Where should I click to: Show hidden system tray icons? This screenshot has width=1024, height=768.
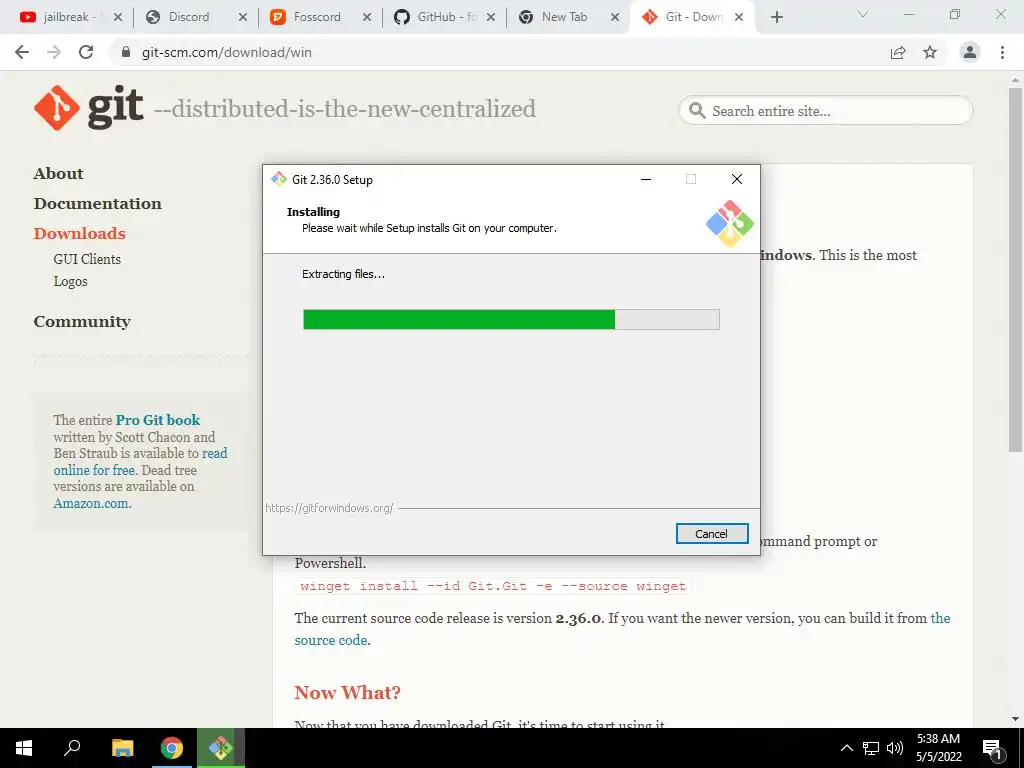pyautogui.click(x=846, y=748)
